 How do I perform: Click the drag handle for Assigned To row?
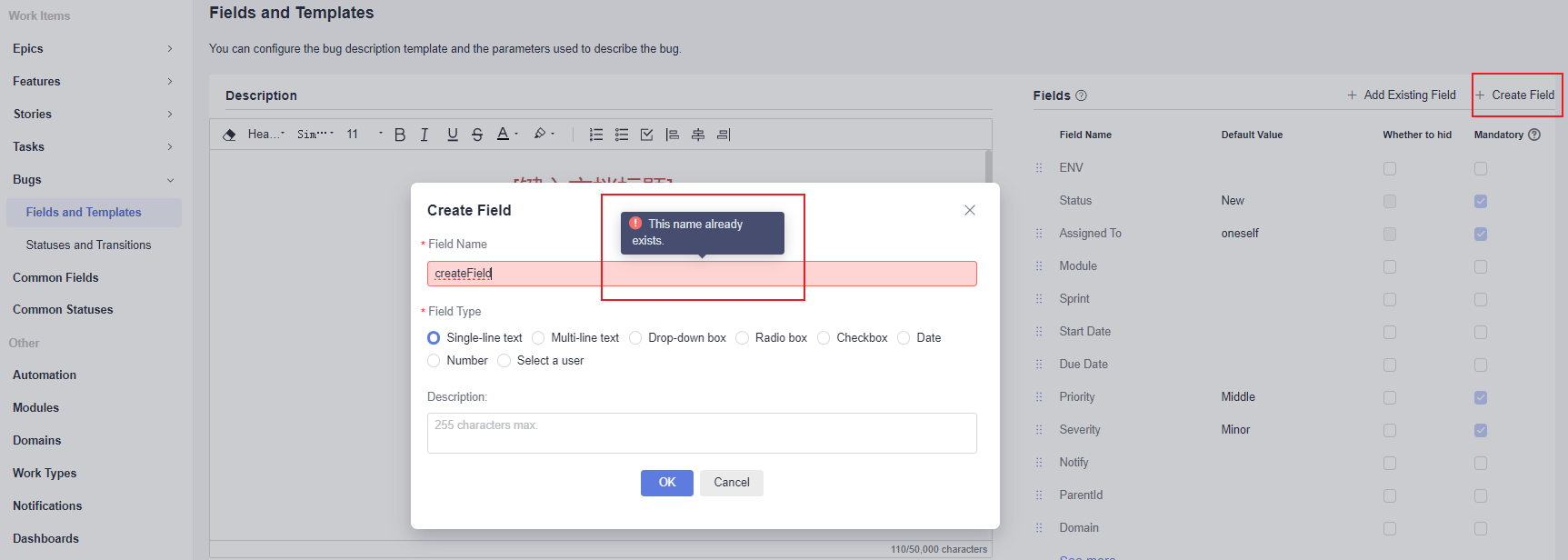[1039, 234]
